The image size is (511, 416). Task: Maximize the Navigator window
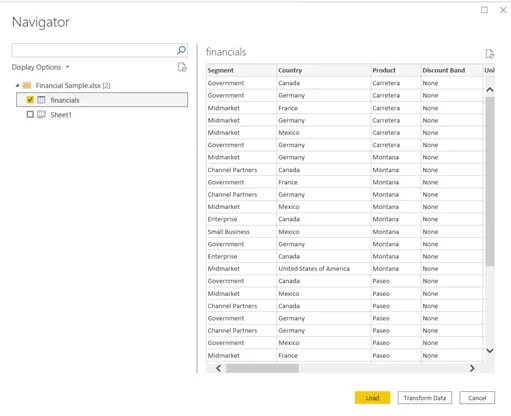click(x=484, y=10)
